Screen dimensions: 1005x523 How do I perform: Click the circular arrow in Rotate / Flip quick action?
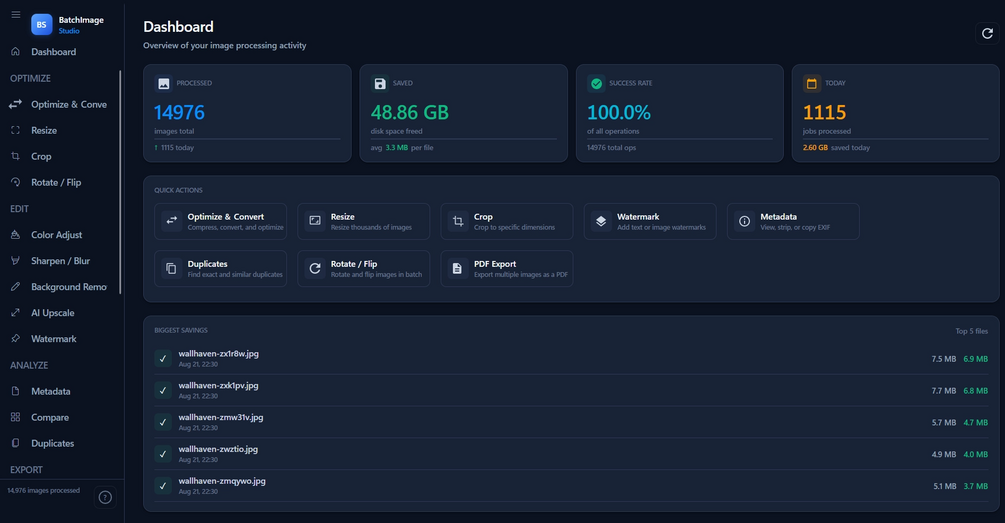pyautogui.click(x=315, y=269)
